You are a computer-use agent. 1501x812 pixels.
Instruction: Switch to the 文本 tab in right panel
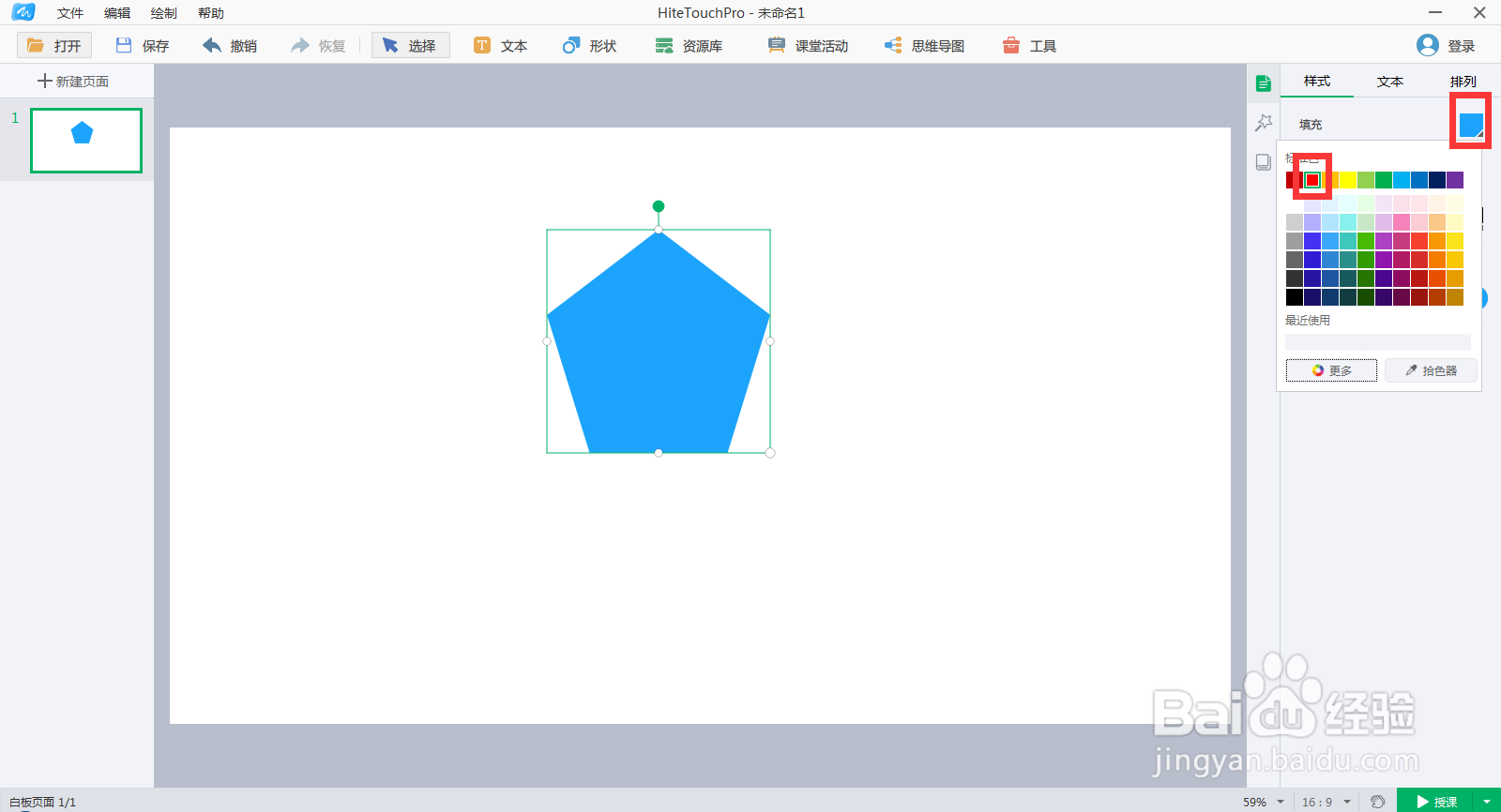(1390, 82)
